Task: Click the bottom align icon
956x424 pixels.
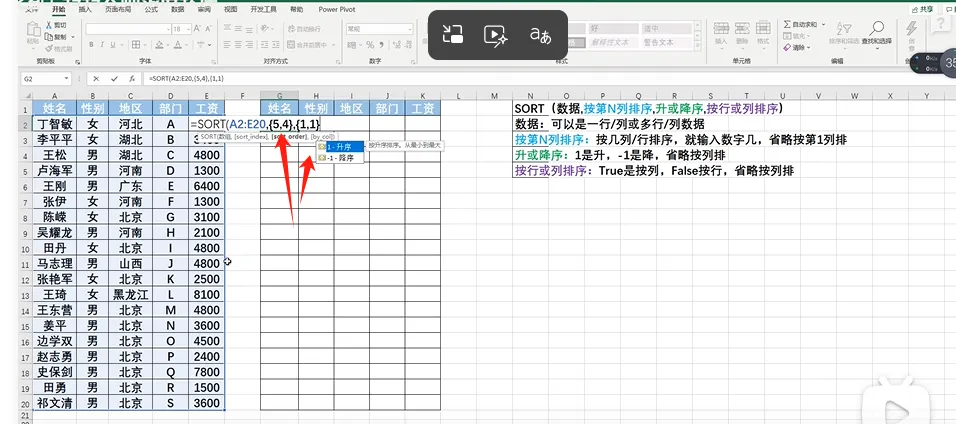Action: [249, 29]
